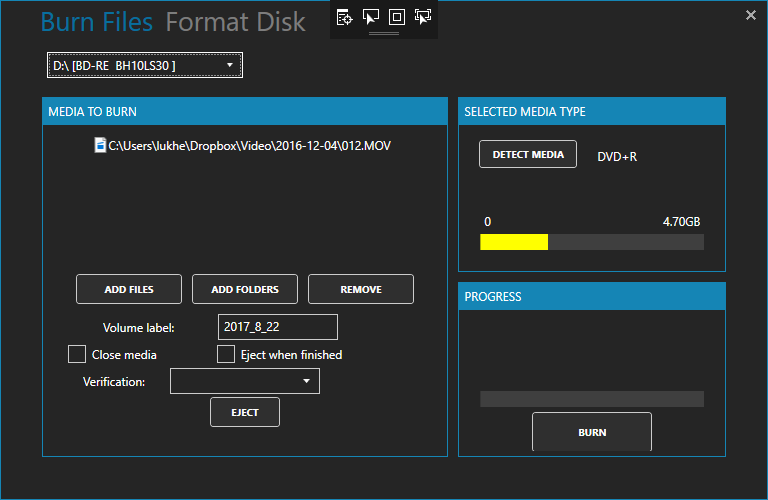Collapse the debug toolbar using its handle
Image resolution: width=768 pixels, height=500 pixels.
(x=384, y=34)
